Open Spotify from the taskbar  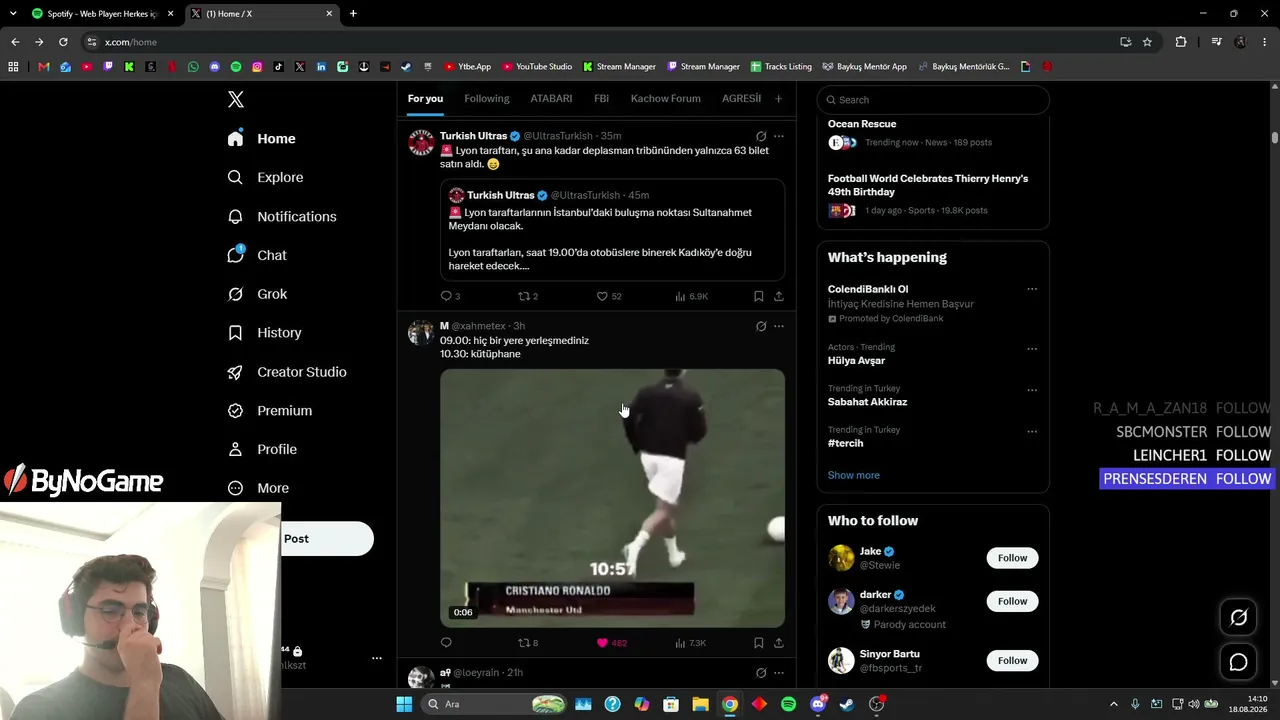[x=788, y=704]
